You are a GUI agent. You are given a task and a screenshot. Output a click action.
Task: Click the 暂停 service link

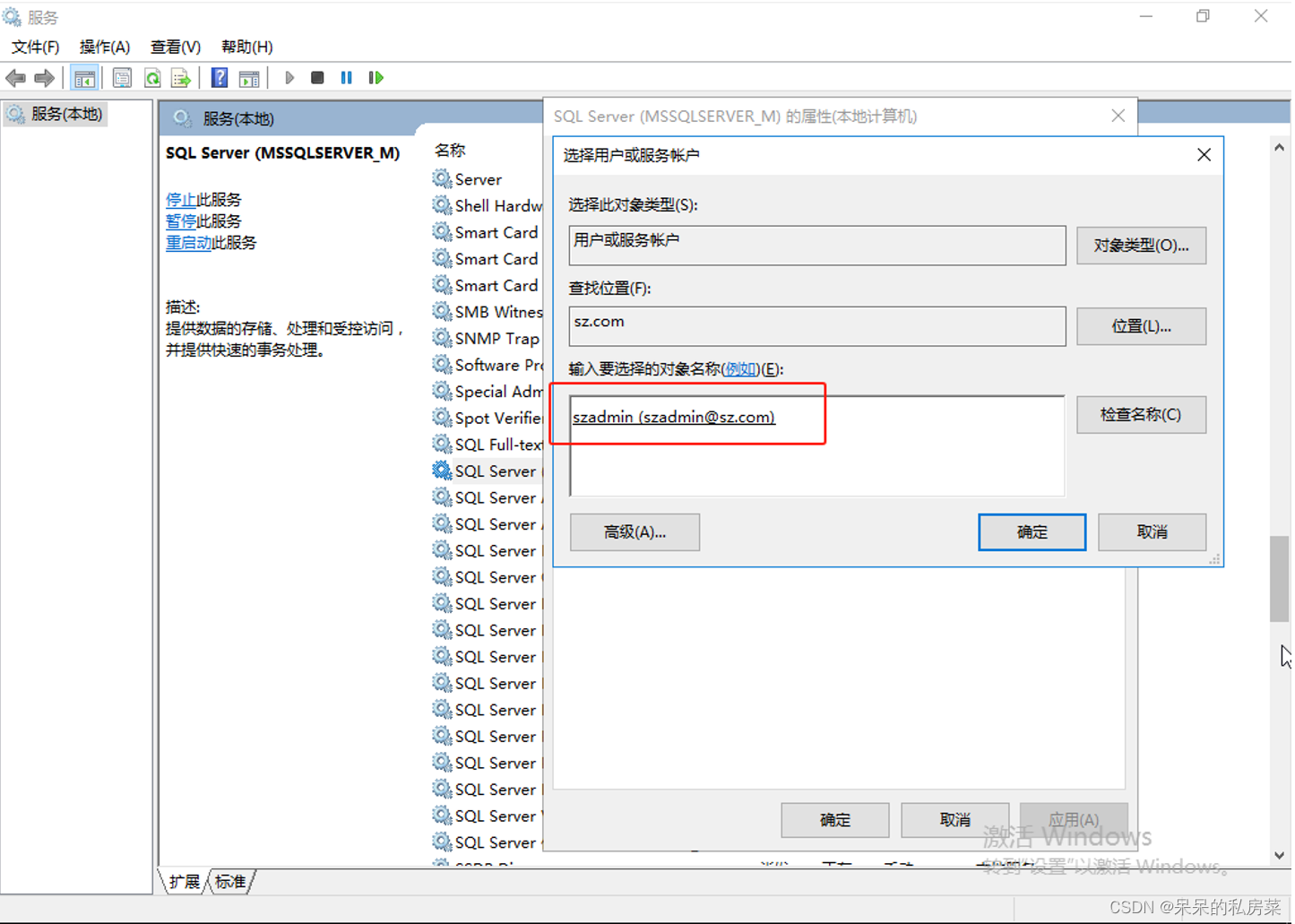point(181,220)
